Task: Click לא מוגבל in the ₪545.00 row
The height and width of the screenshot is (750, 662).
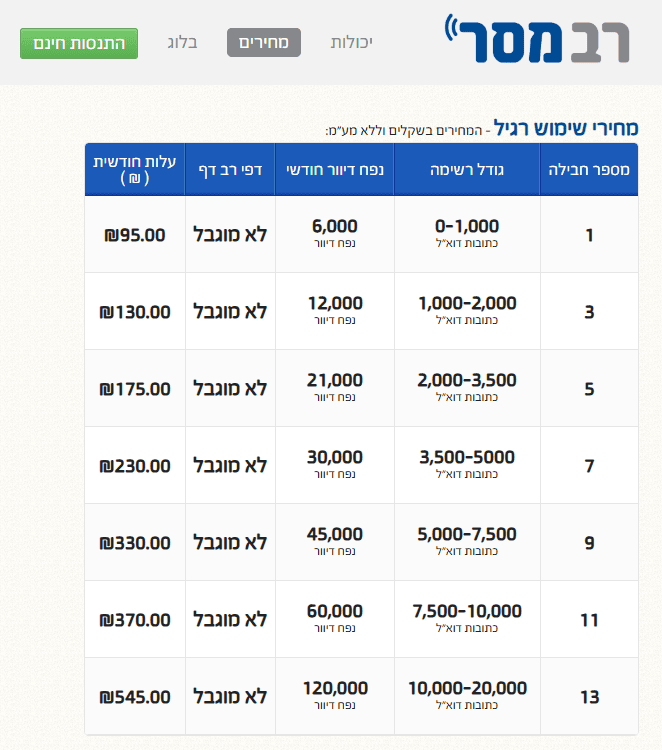Action: click(x=230, y=696)
